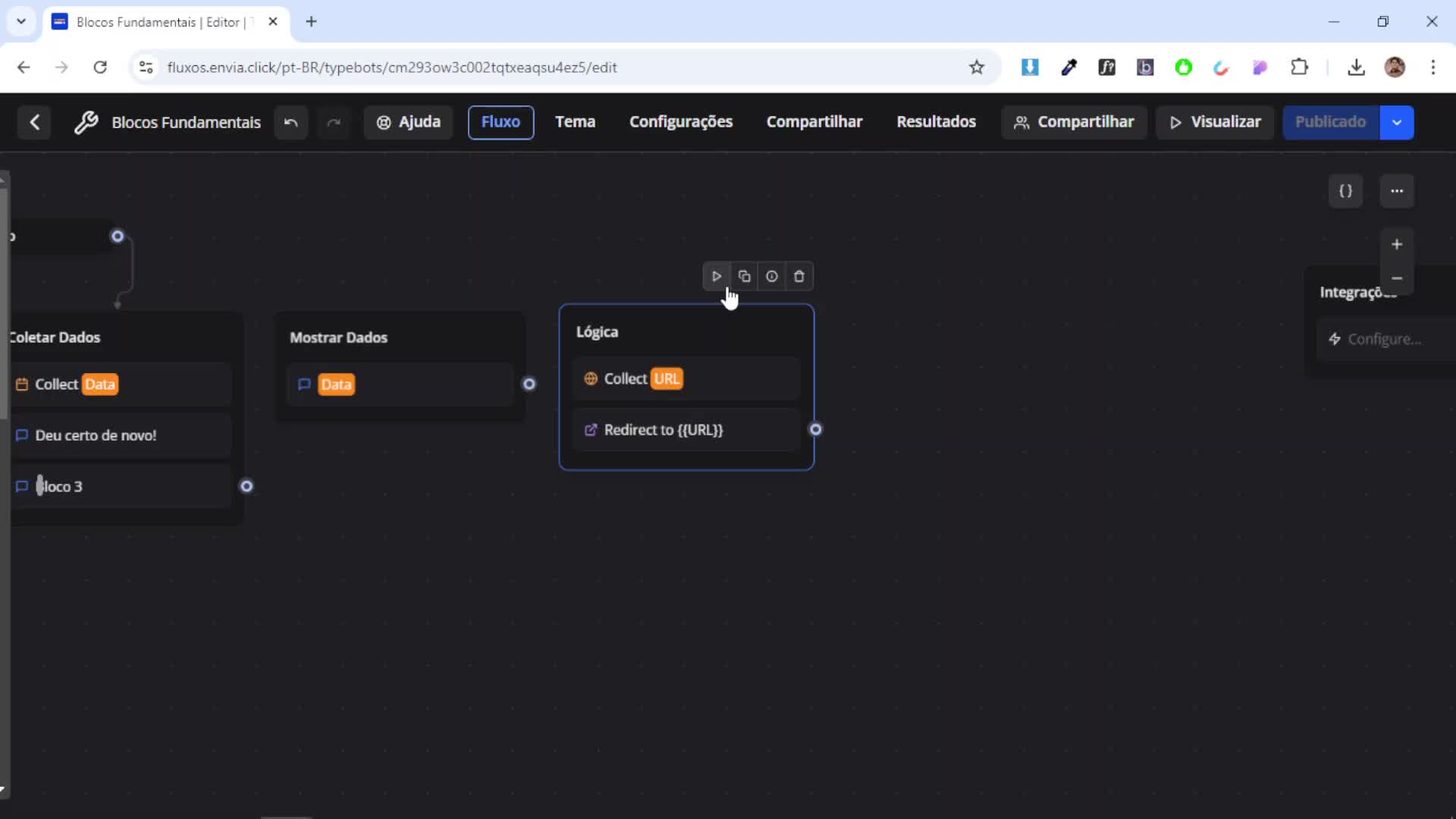Undo the last change in the editor

(x=290, y=122)
